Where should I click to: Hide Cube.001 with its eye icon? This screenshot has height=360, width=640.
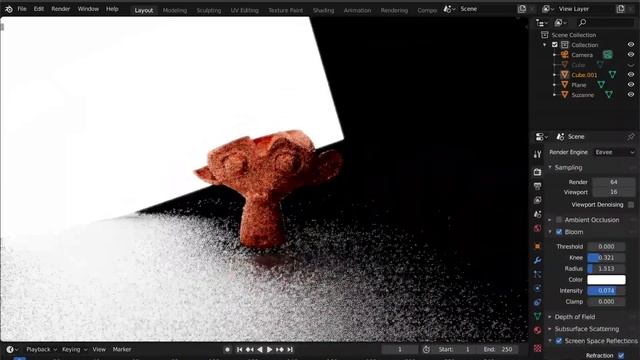(631, 75)
